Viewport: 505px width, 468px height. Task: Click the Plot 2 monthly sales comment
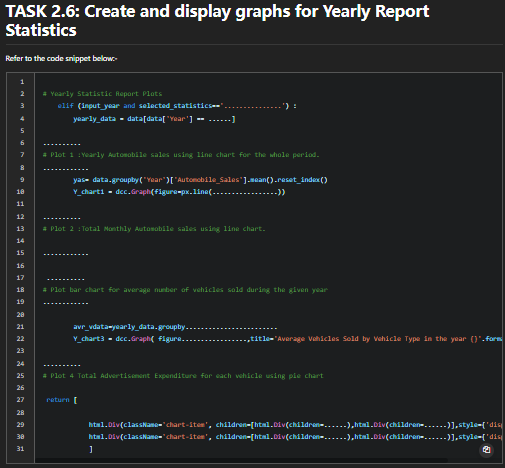click(x=154, y=229)
